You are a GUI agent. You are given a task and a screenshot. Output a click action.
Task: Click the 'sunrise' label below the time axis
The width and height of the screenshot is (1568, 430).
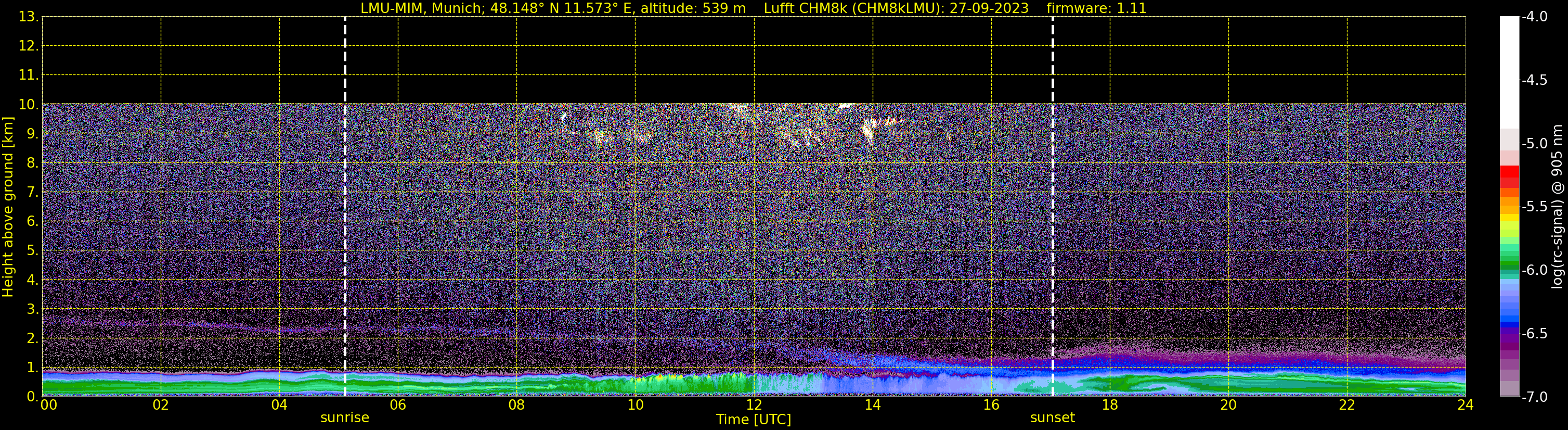tap(344, 417)
